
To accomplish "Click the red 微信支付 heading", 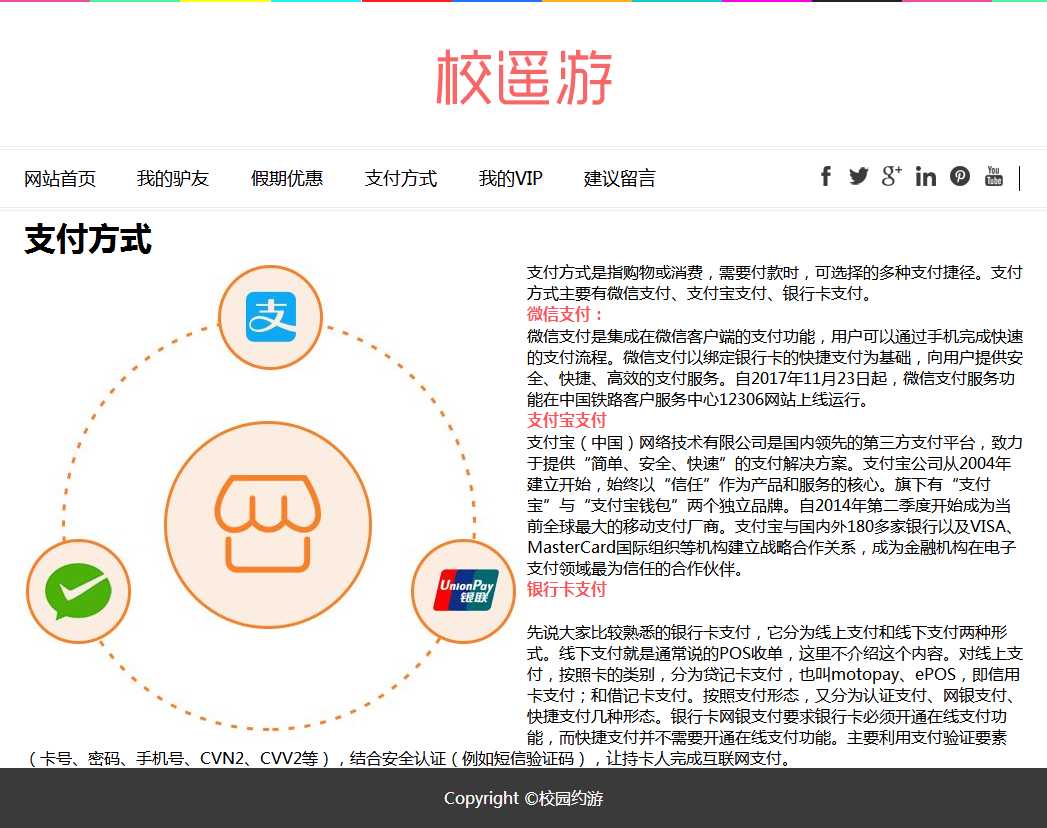I will 566,315.
